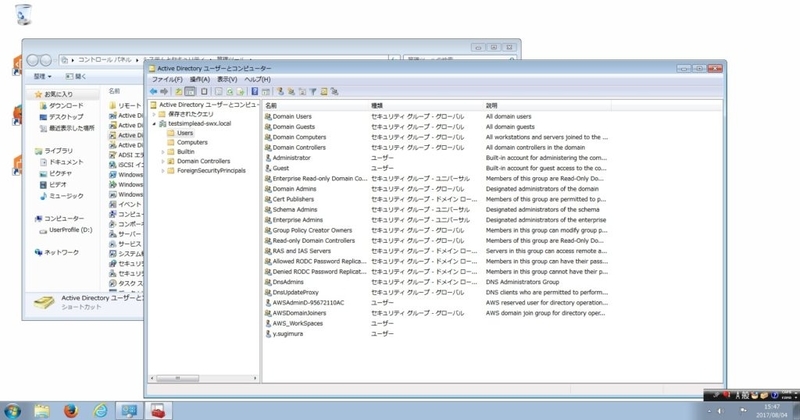Viewport: 800px width, 420px height.
Task: Create a new organizational unit via toolbar icon
Action: coord(302,92)
